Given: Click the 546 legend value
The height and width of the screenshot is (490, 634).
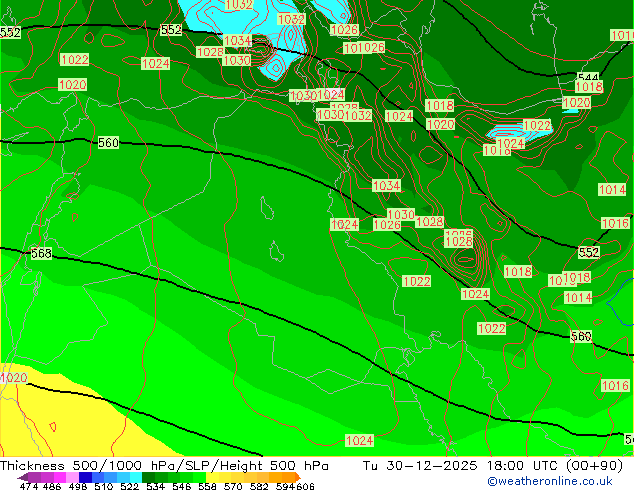Looking at the screenshot, I should click(x=182, y=486).
